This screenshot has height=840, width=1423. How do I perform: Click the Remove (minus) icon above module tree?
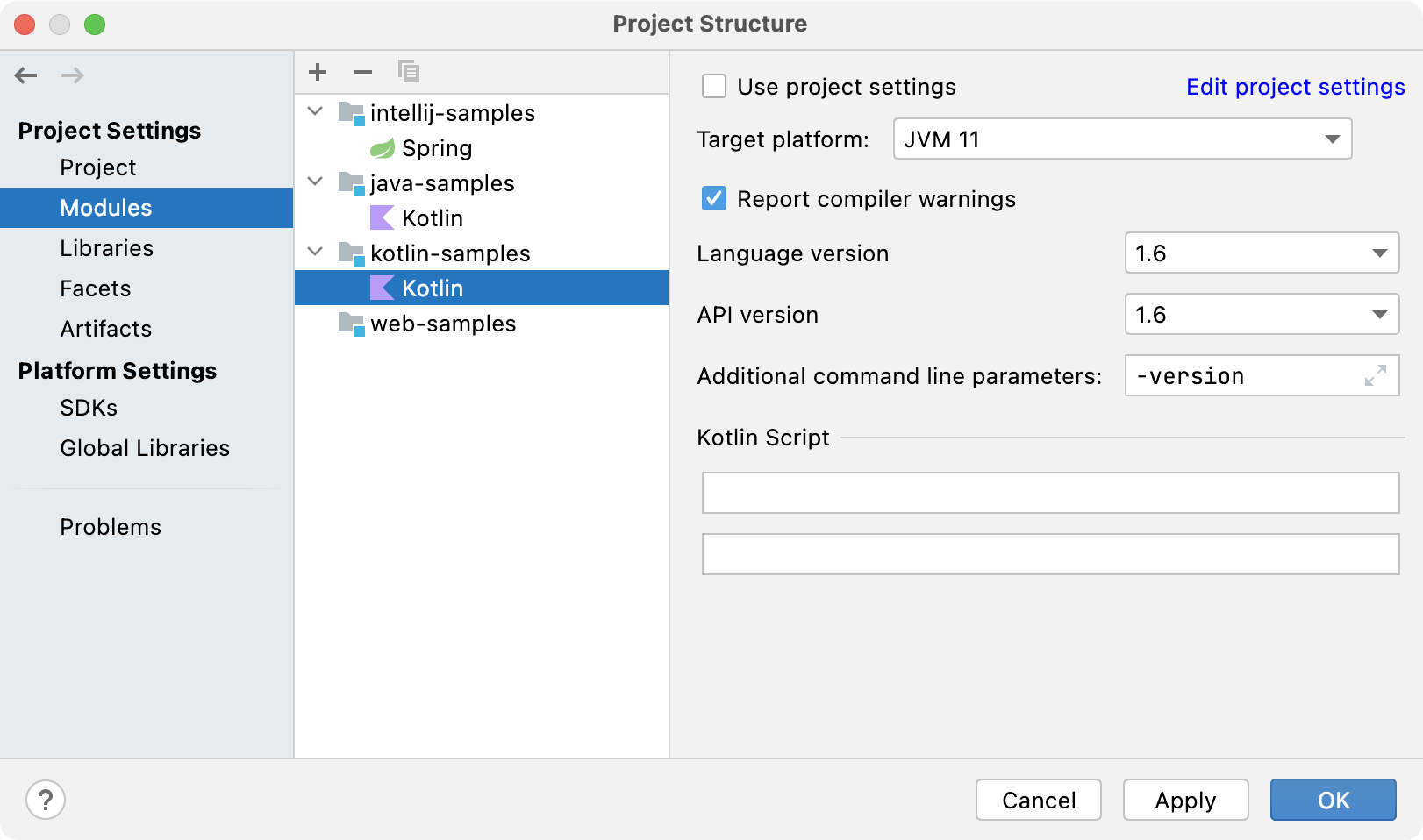[363, 72]
